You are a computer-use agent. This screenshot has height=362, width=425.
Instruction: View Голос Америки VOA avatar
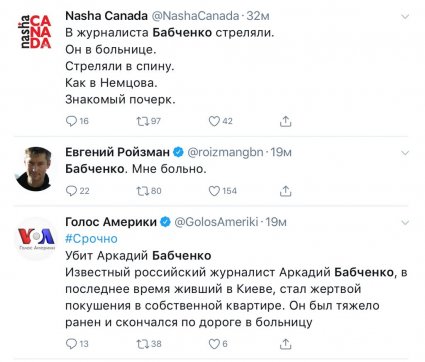[36, 238]
